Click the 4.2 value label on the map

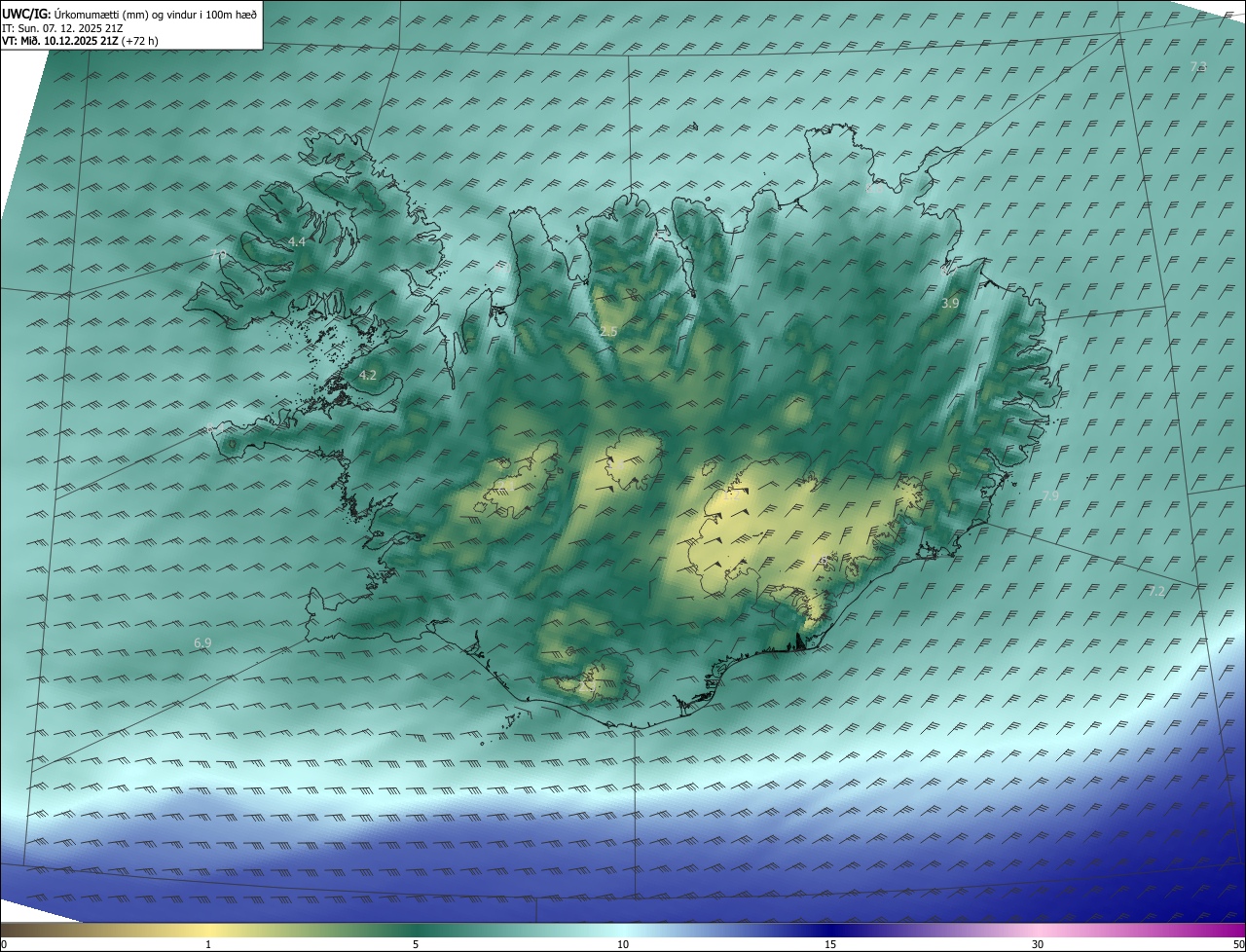tap(368, 375)
